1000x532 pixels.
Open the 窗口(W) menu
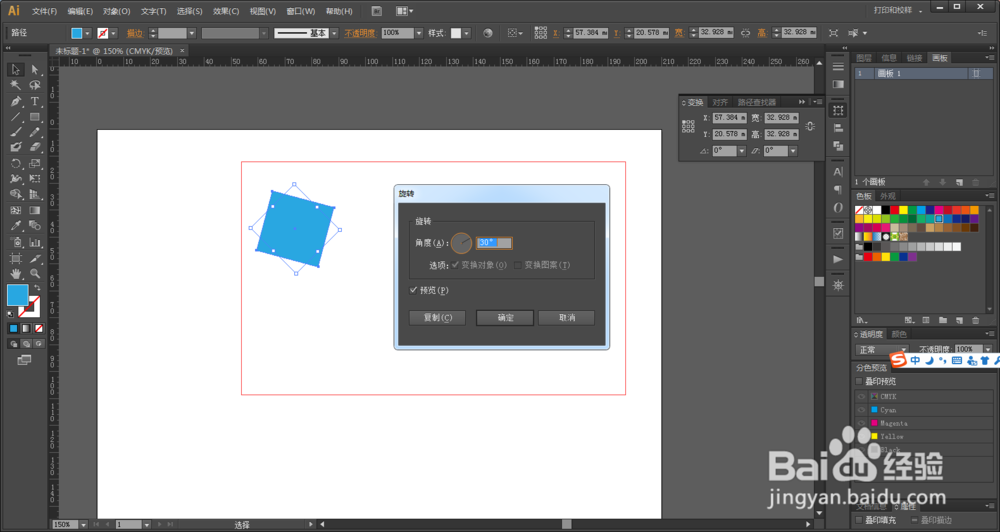point(300,11)
